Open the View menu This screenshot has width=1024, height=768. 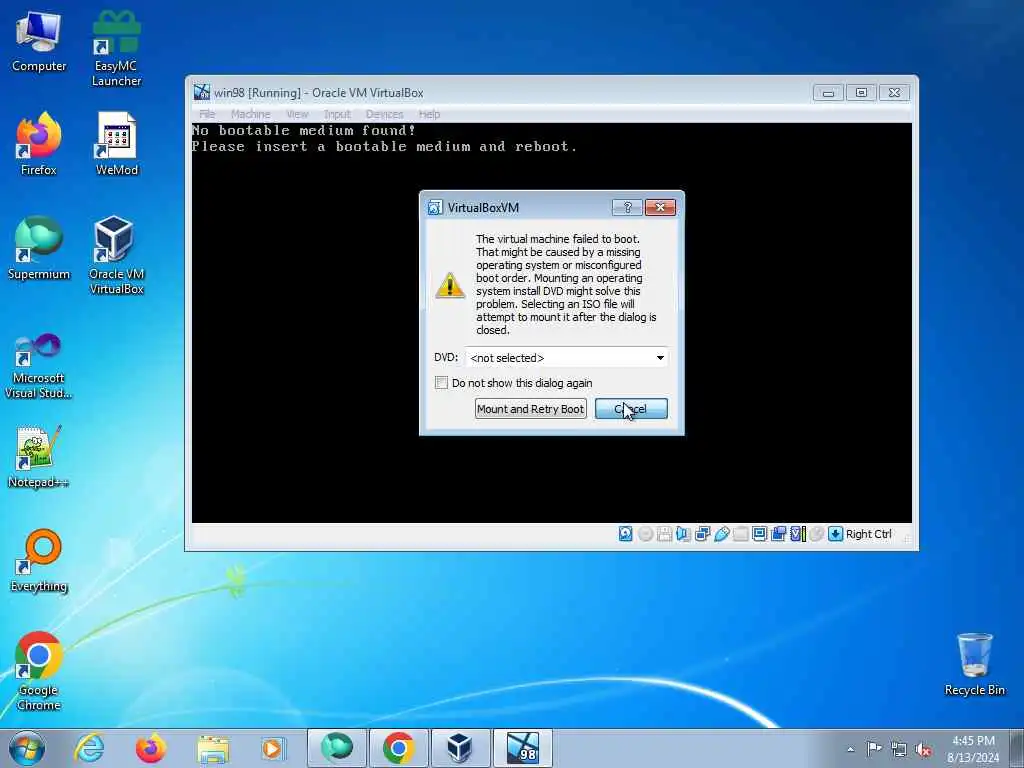click(296, 114)
